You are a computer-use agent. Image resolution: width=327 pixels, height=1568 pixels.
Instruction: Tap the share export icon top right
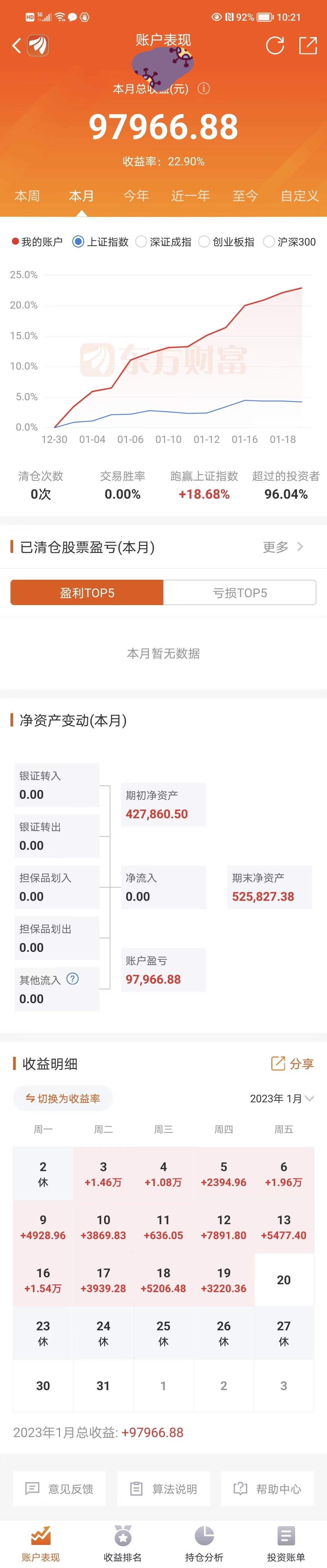click(x=308, y=45)
